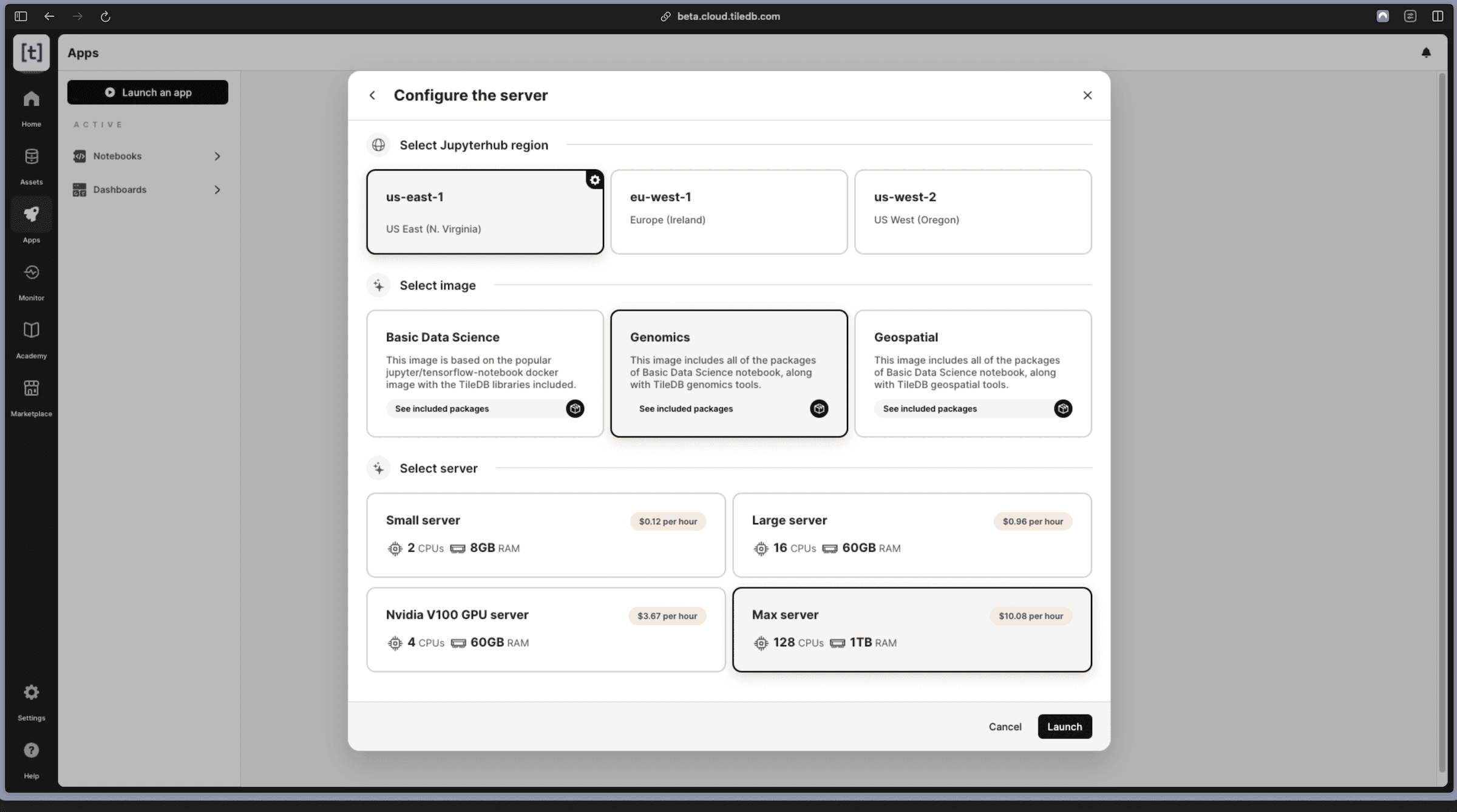
Task: Expand the Dashboards chevron
Action: (217, 190)
